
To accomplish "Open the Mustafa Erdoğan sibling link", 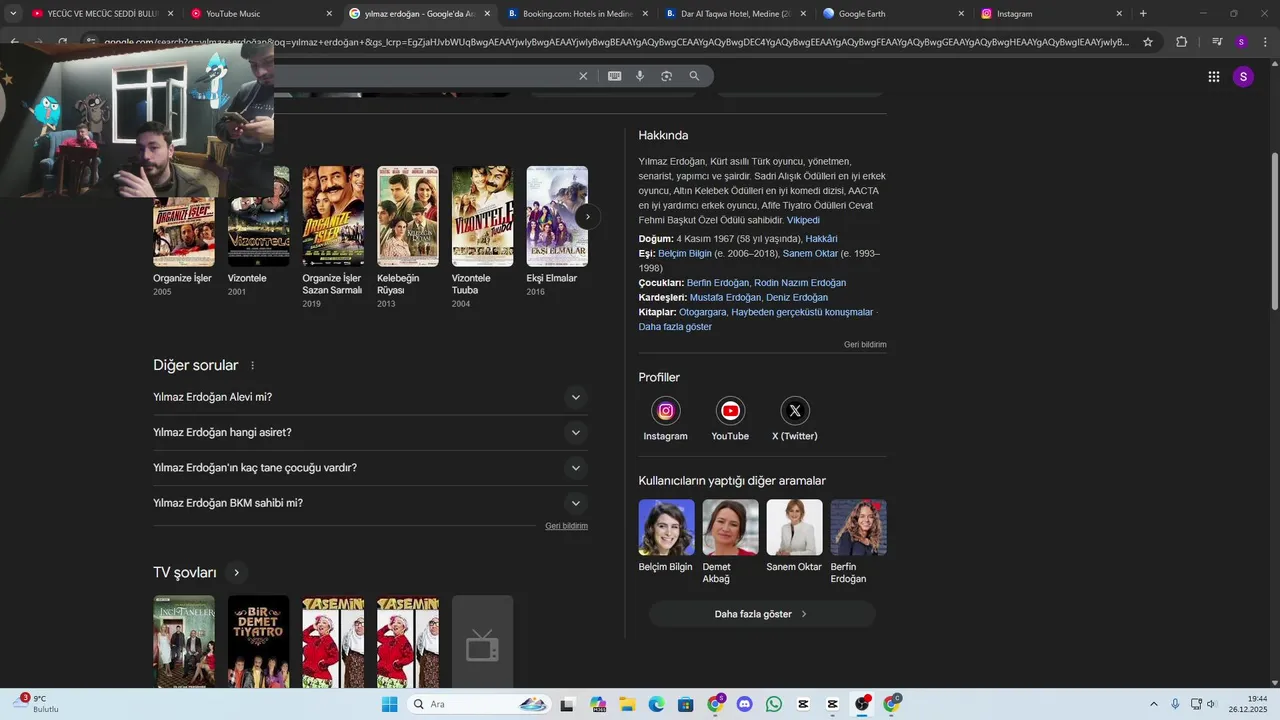I will tap(725, 298).
